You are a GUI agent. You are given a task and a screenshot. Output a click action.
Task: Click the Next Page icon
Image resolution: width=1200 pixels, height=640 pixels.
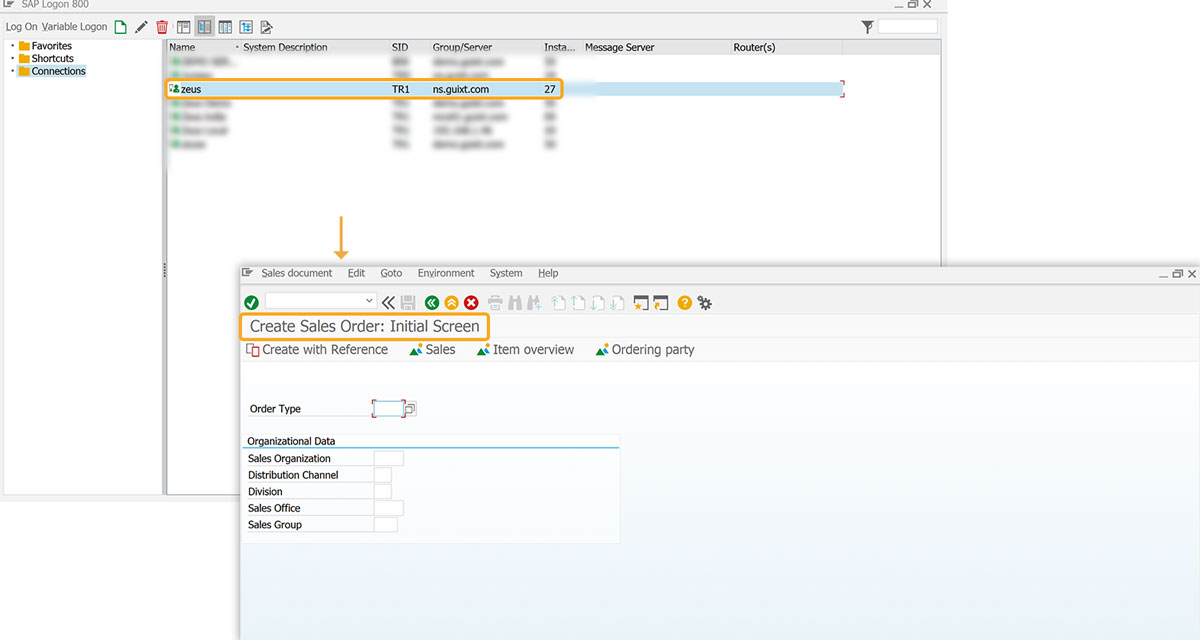(598, 302)
